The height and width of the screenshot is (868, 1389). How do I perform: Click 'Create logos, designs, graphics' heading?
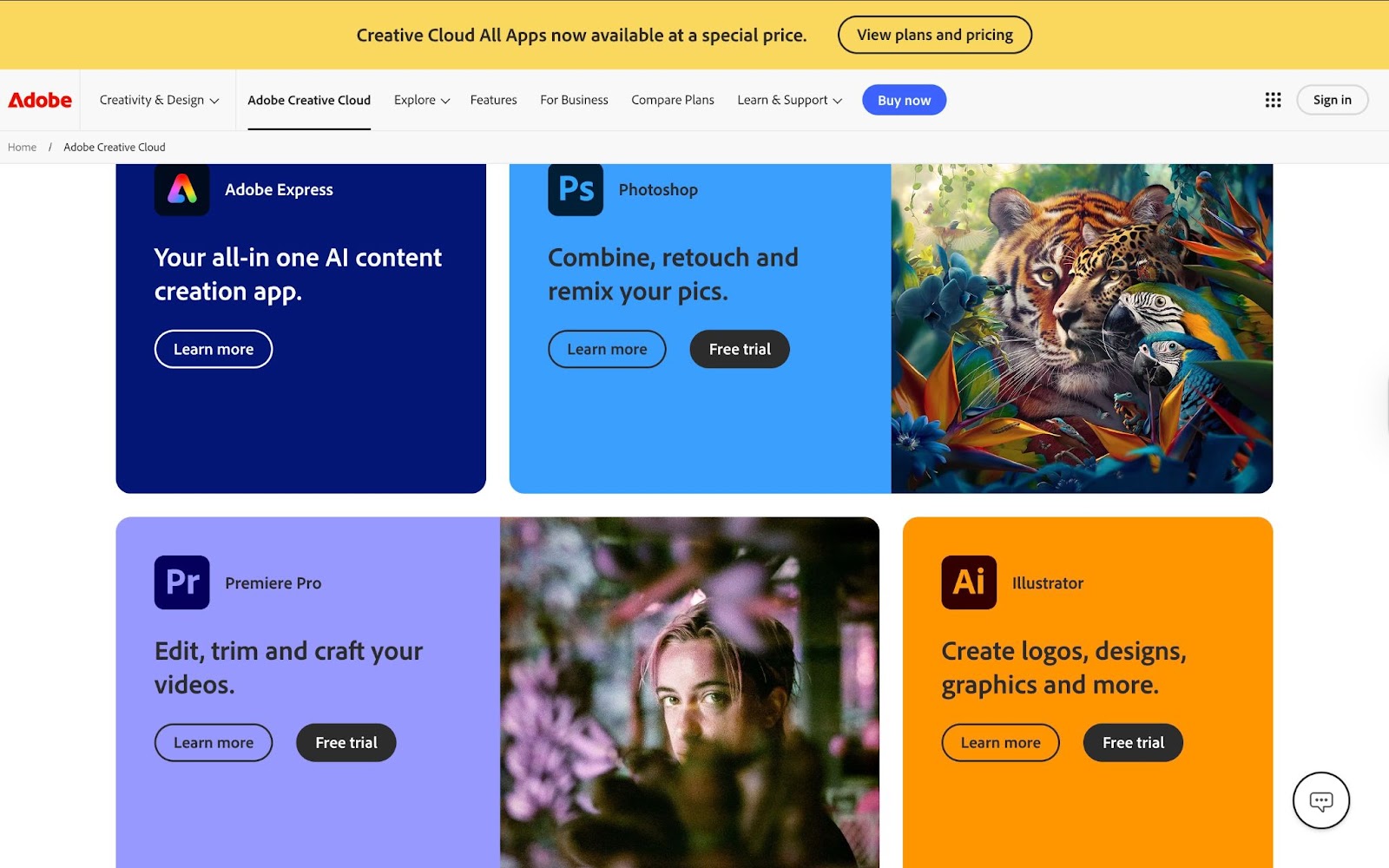click(1063, 667)
